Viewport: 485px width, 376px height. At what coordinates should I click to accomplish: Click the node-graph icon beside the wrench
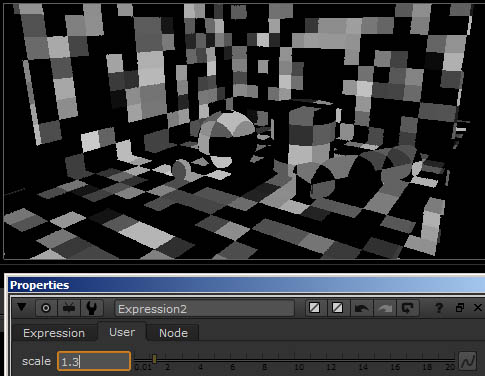click(x=69, y=308)
